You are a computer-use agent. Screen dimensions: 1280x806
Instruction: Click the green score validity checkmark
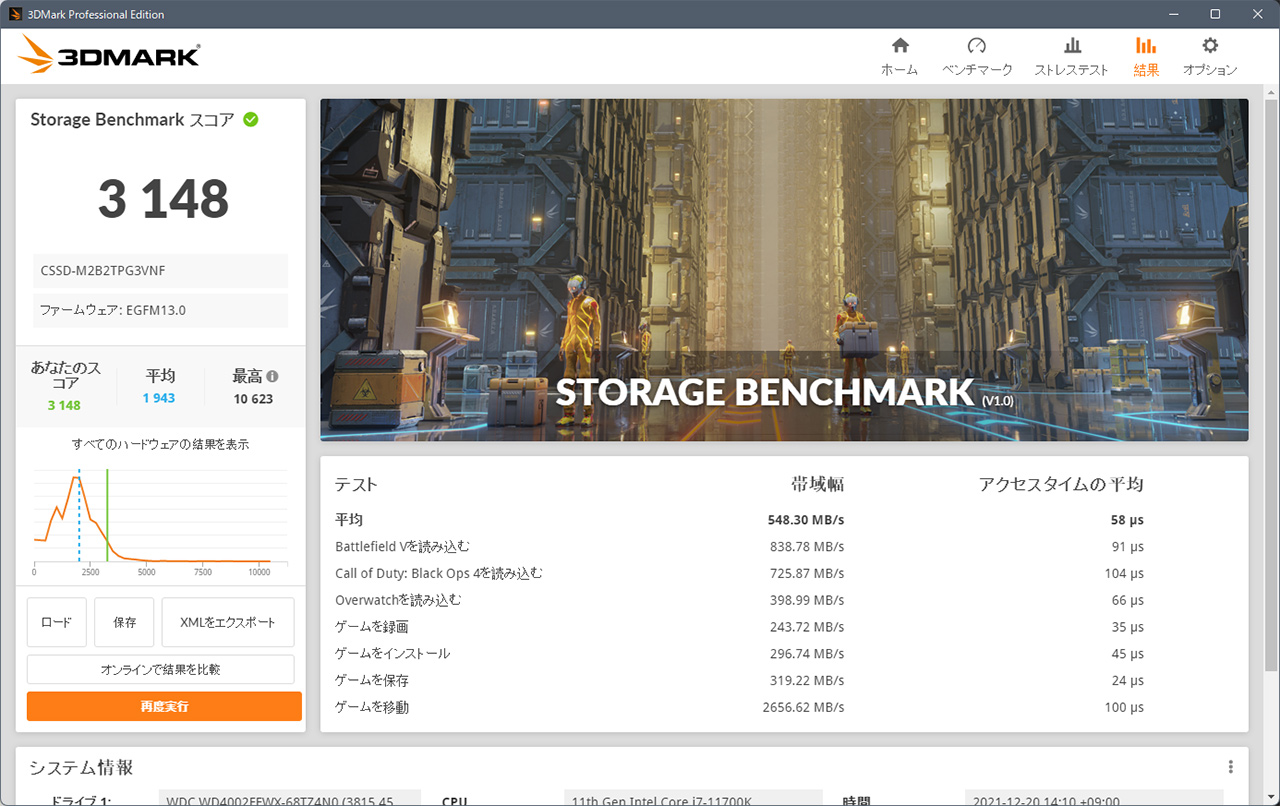251,119
